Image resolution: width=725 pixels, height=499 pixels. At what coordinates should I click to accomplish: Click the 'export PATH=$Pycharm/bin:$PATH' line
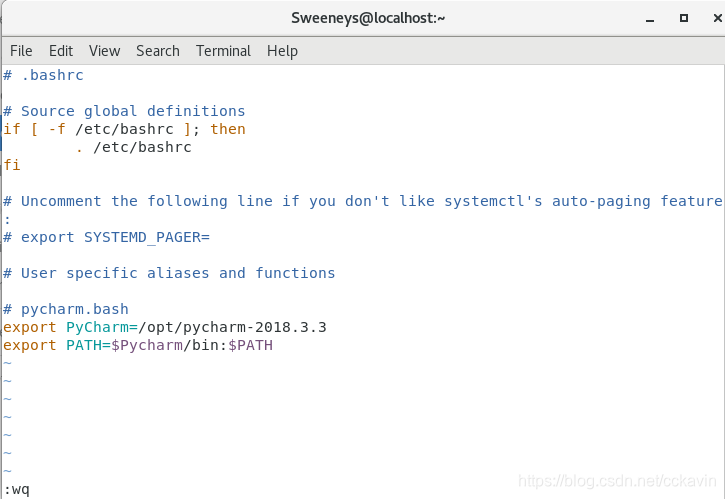click(138, 345)
